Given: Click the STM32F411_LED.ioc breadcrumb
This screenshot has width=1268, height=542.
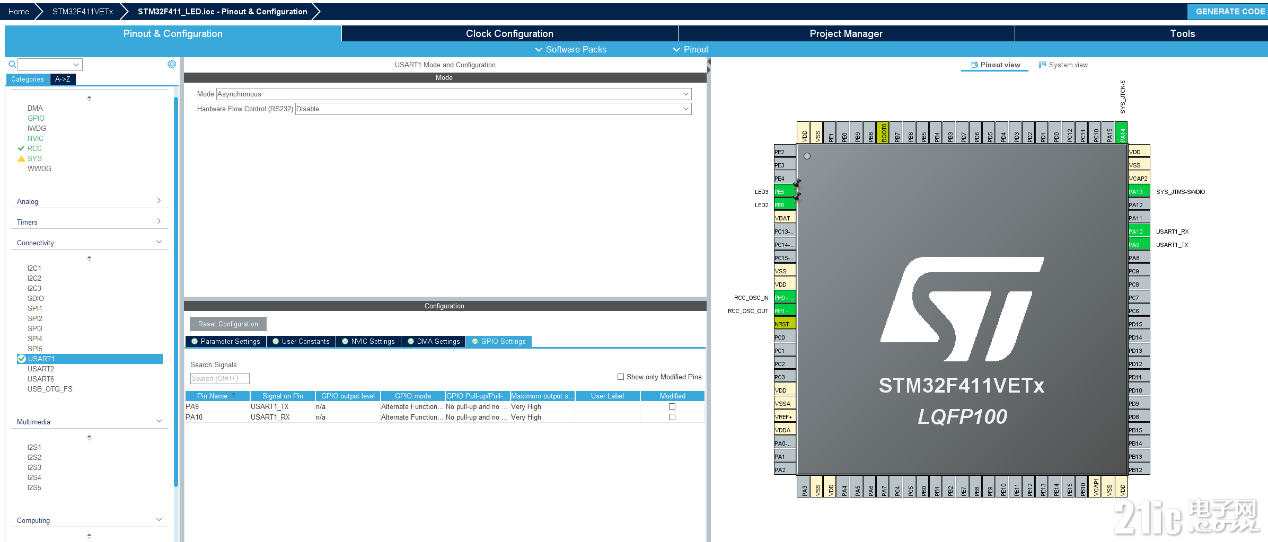Looking at the screenshot, I should click(x=222, y=11).
